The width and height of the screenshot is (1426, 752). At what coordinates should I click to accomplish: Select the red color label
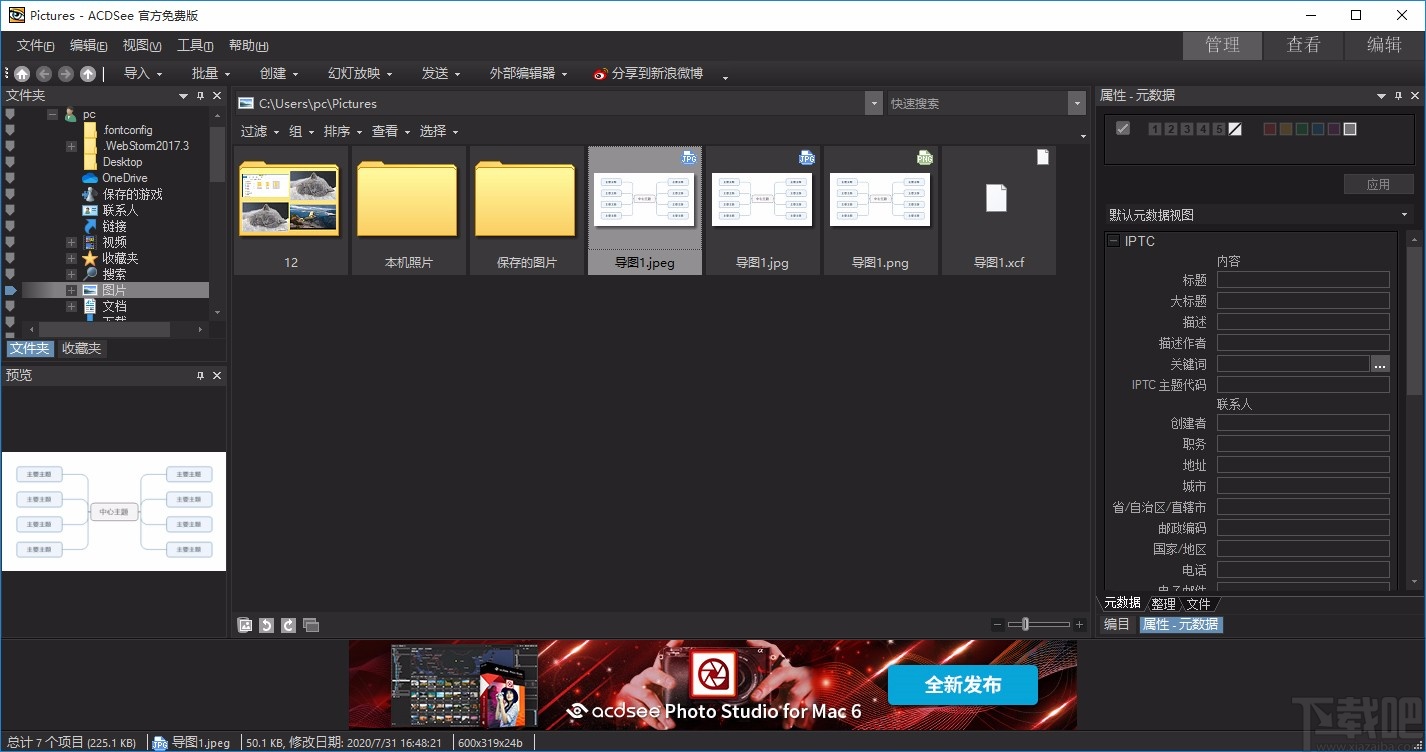(1270, 129)
